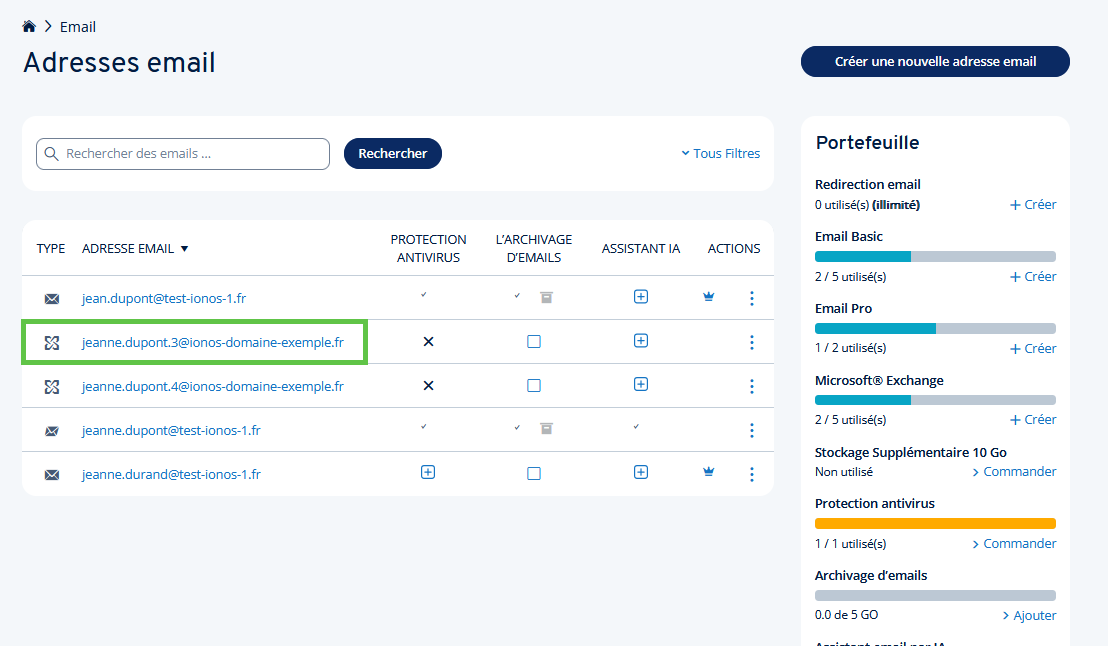The width and height of the screenshot is (1108, 646).
Task: Click crown icon in jeanne.durand row
Action: tap(709, 473)
